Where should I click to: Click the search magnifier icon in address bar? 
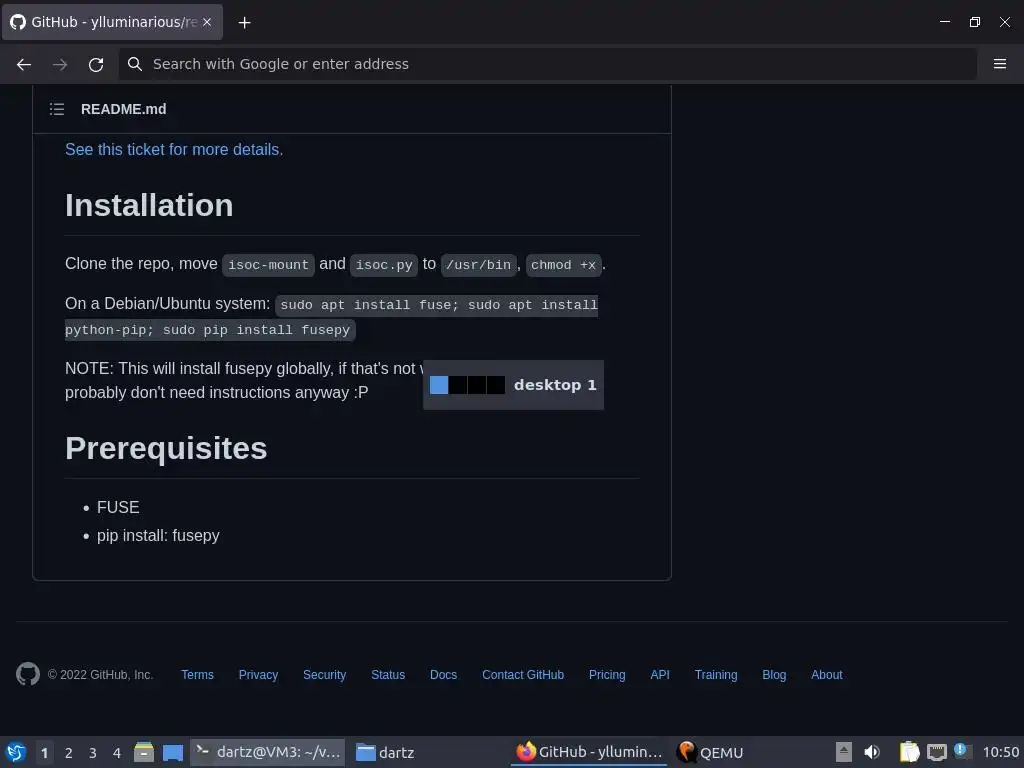click(x=135, y=64)
